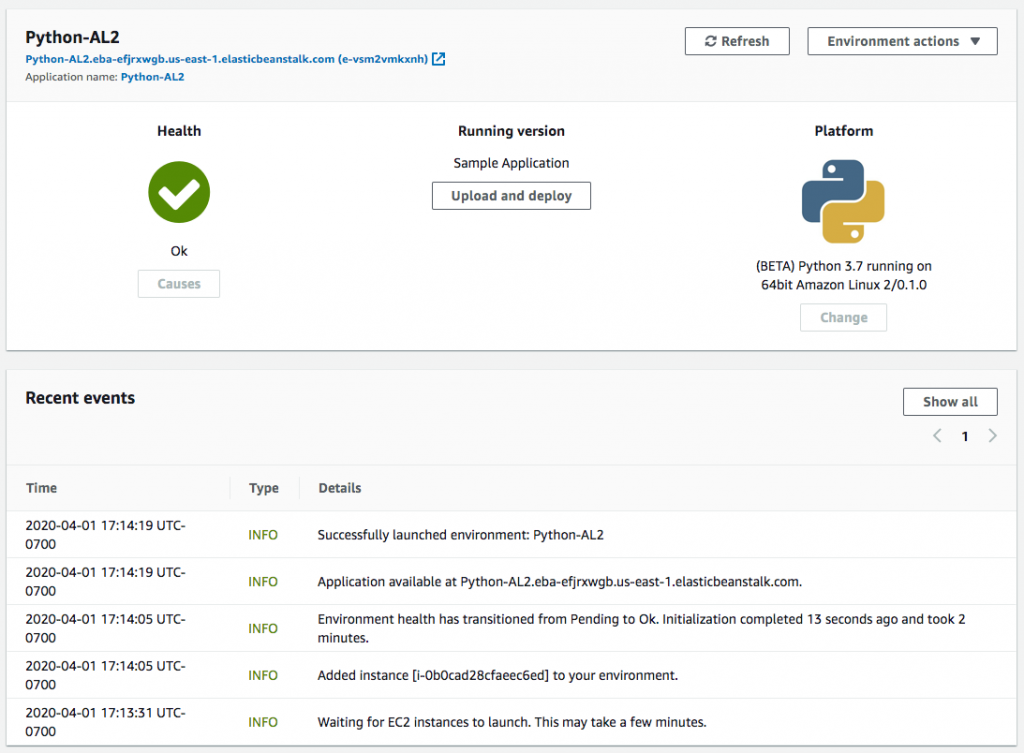1024x753 pixels.
Task: Click the Time column header
Action: (x=41, y=488)
